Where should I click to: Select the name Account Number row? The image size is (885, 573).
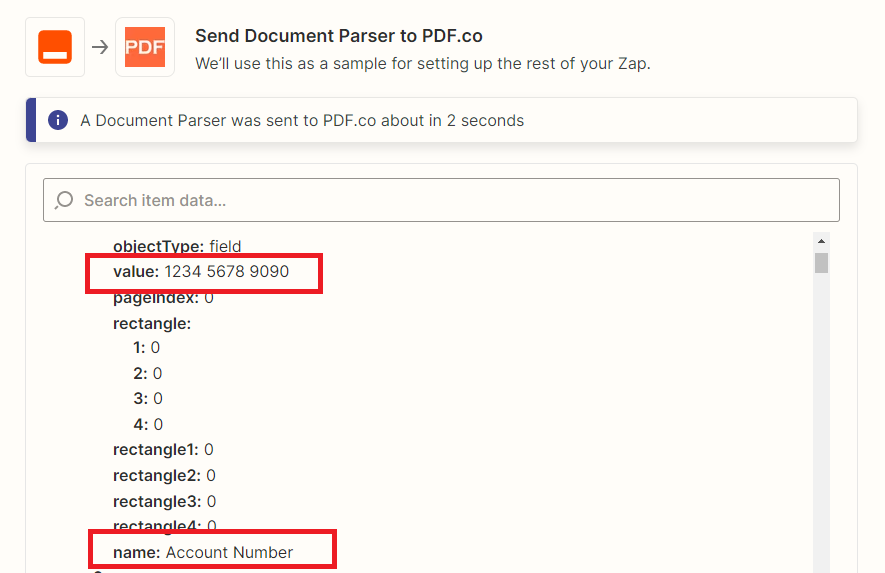(203, 552)
